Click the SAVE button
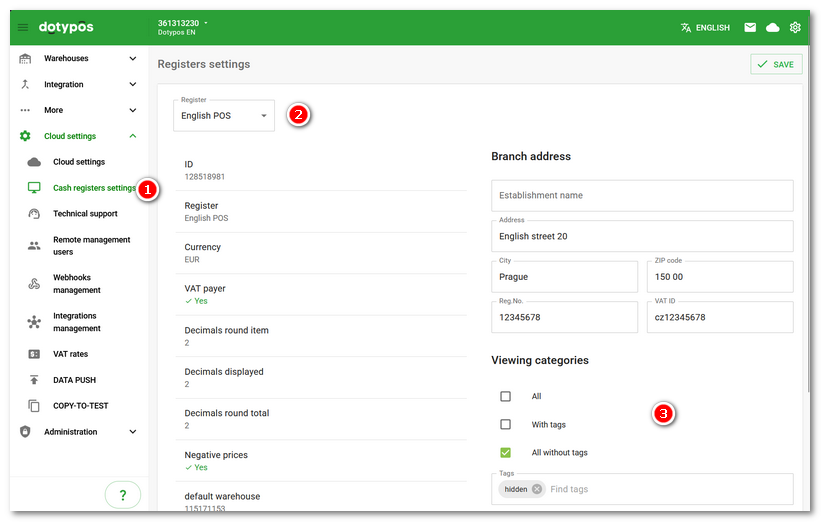This screenshot has height=522, width=821. [x=776, y=64]
